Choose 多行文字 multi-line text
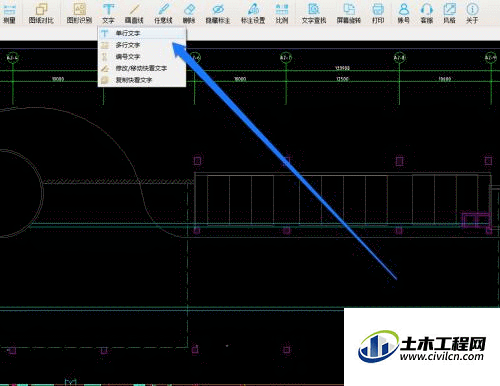The height and width of the screenshot is (386, 500). [142, 45]
